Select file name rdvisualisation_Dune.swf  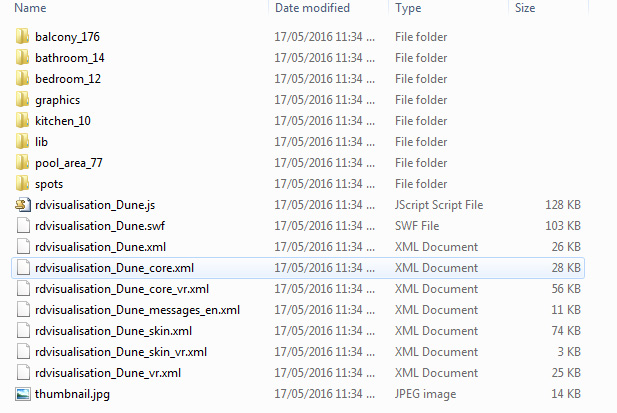100,226
